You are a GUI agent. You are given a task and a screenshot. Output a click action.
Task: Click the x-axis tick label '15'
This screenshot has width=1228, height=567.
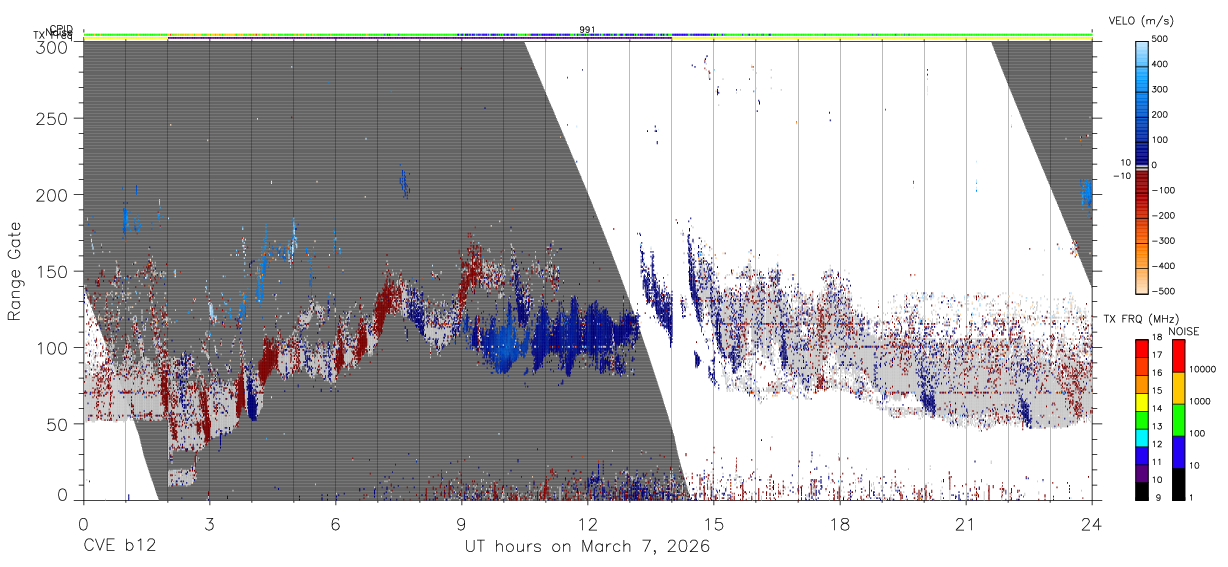click(x=714, y=525)
